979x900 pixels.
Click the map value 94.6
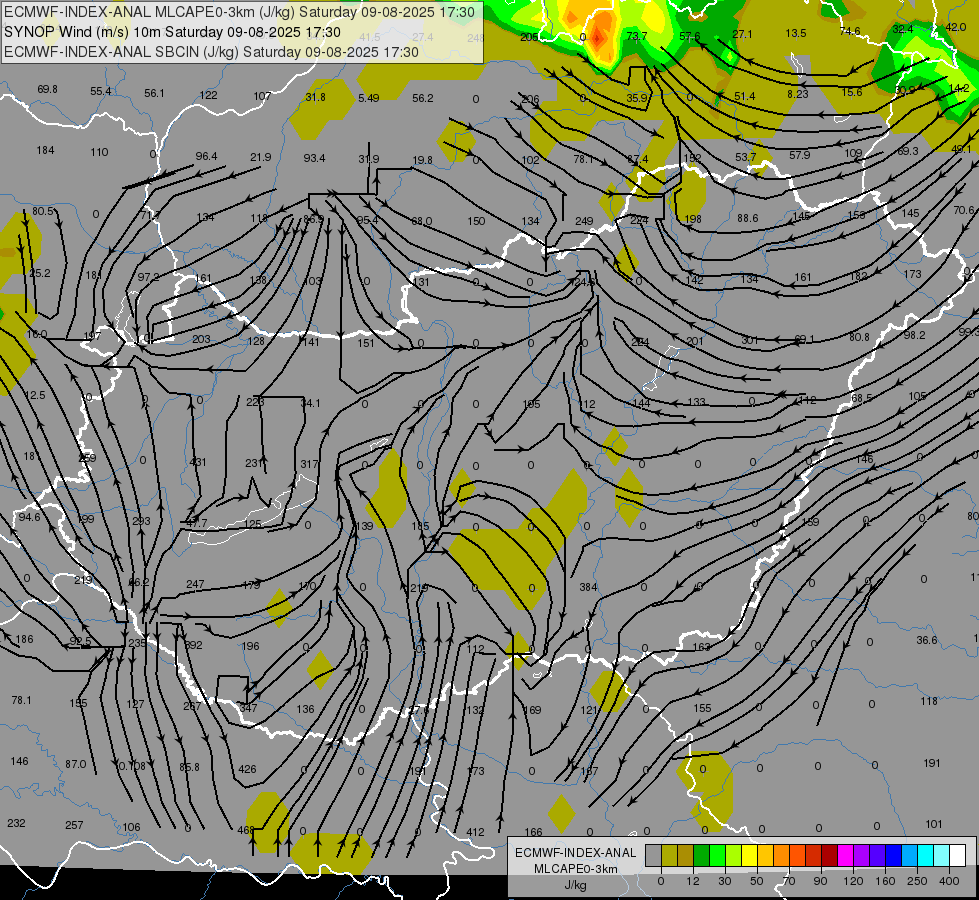[x=29, y=517]
